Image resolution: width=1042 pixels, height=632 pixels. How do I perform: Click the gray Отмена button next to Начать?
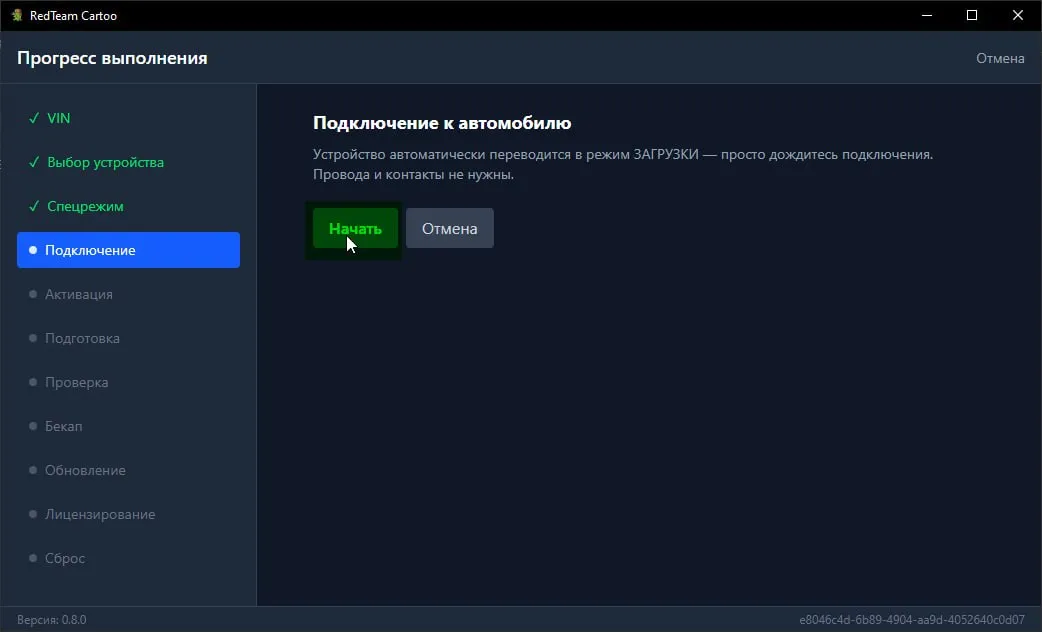tap(449, 228)
